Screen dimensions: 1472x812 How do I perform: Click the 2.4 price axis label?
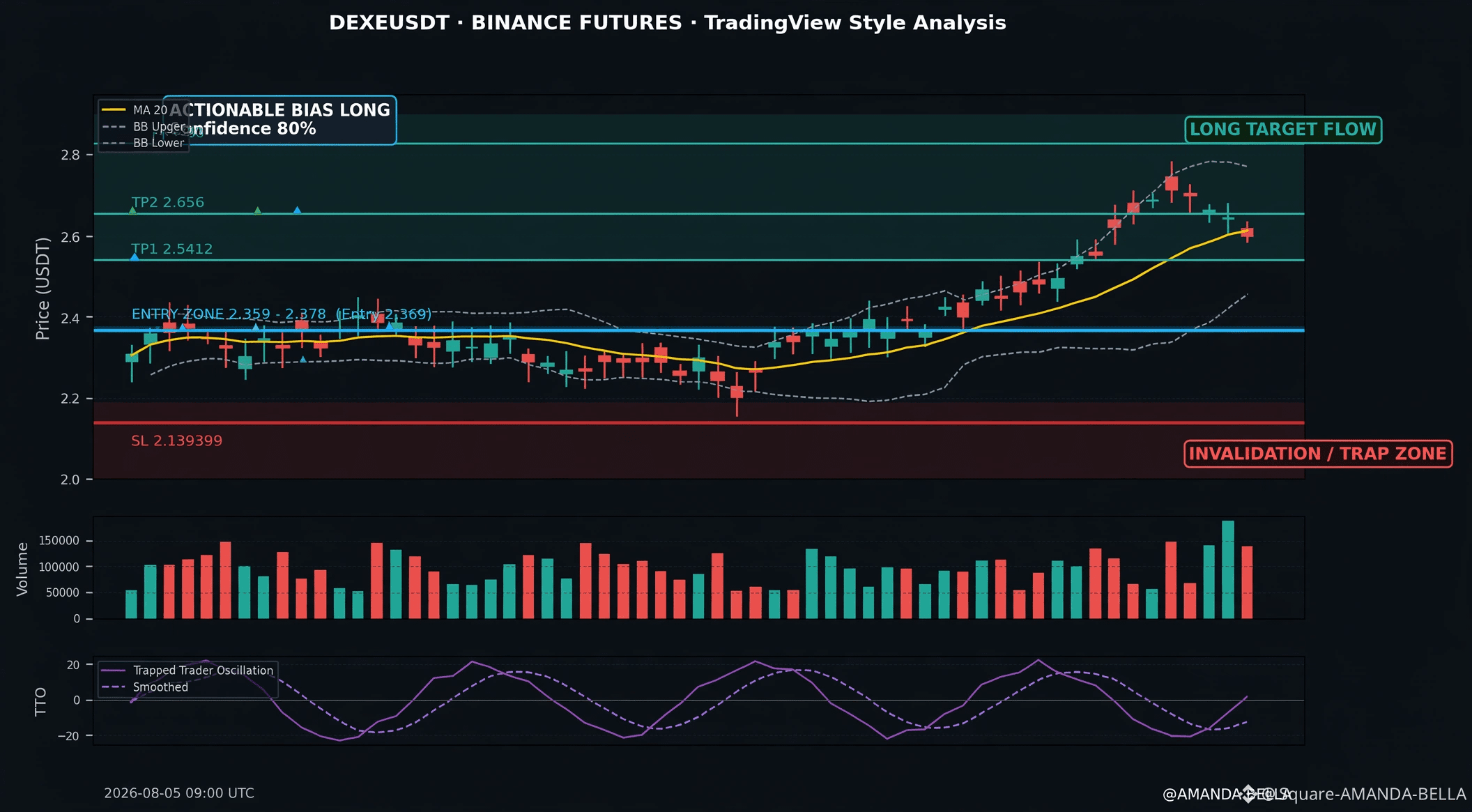pos(70,318)
